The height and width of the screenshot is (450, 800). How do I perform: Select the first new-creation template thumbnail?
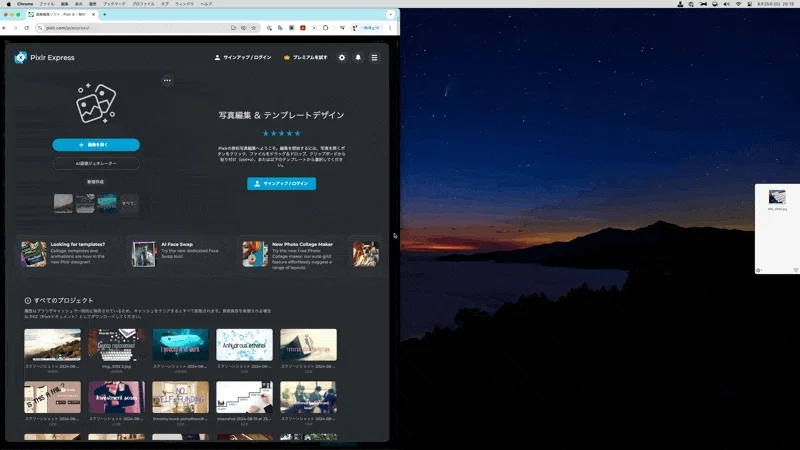pos(63,203)
